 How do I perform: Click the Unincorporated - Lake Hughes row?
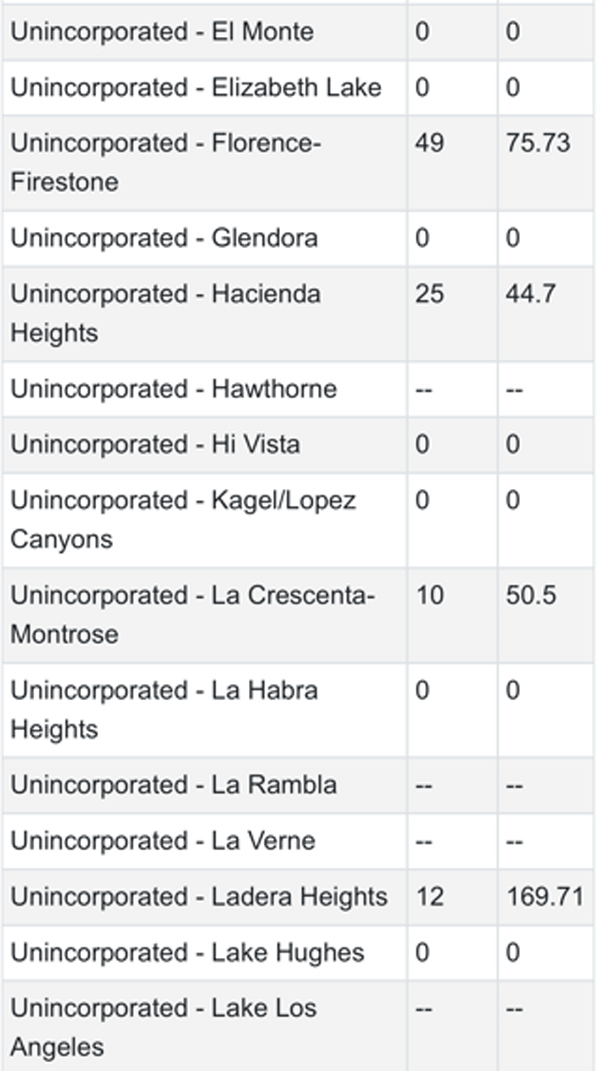[298, 953]
